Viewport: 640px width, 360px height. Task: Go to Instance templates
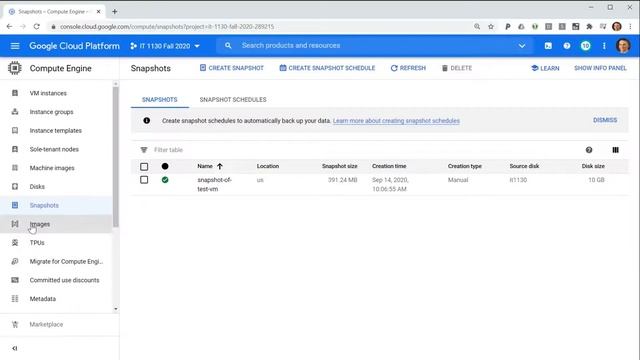(56, 131)
